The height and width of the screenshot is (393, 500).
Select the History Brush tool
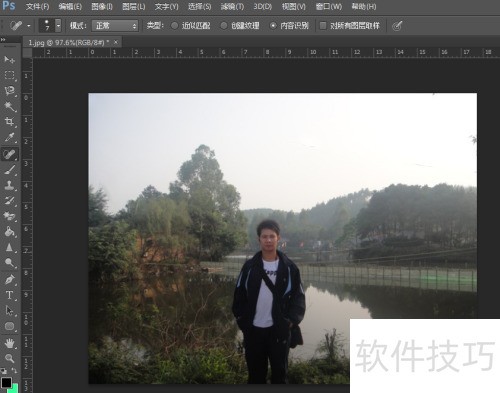(x=9, y=200)
